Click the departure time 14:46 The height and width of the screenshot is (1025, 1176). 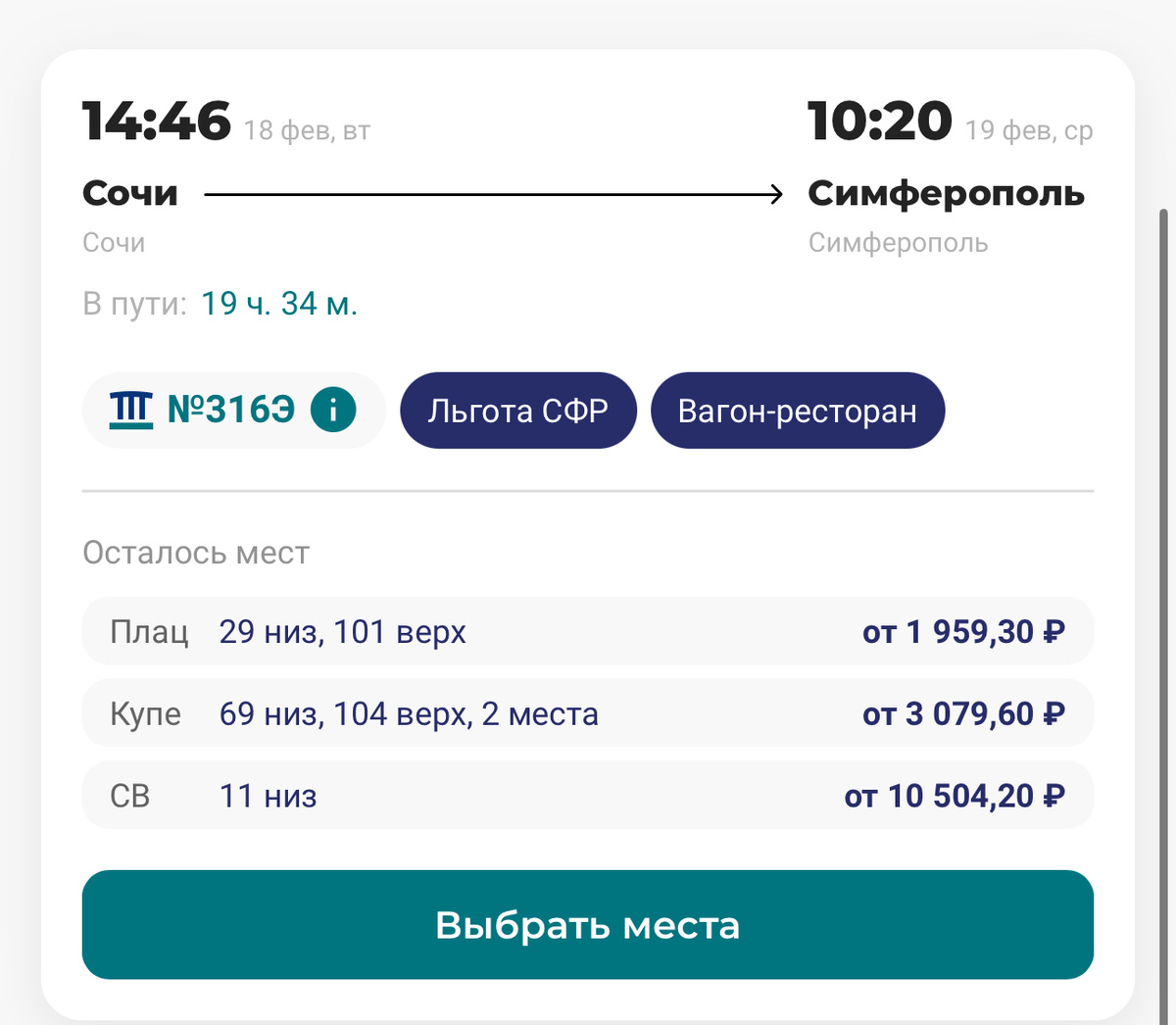click(158, 120)
